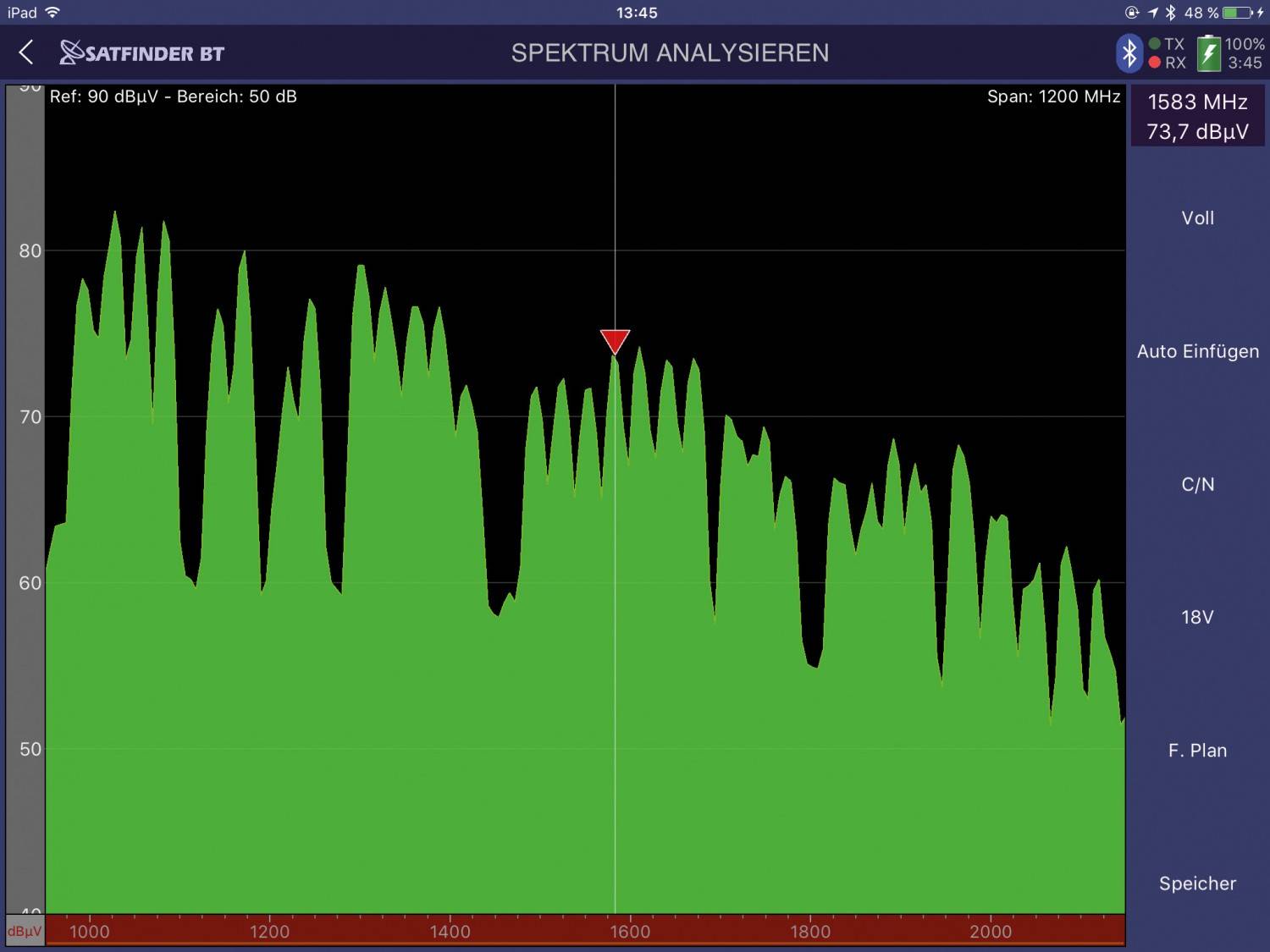1270x952 pixels.
Task: Tap the 3:45 remaining time text
Action: [1245, 63]
